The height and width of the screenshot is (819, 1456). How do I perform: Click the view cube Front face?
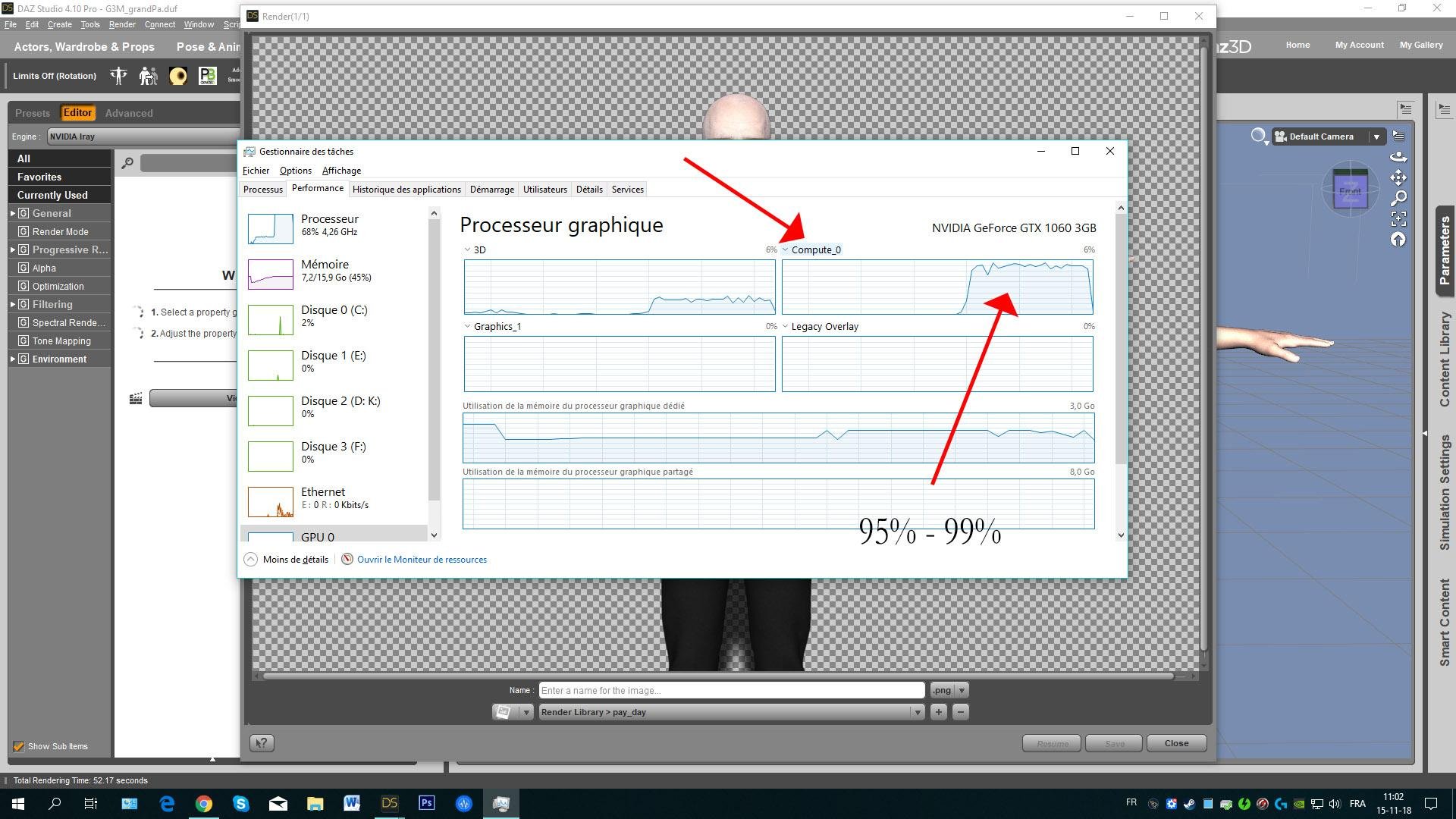pyautogui.click(x=1350, y=191)
